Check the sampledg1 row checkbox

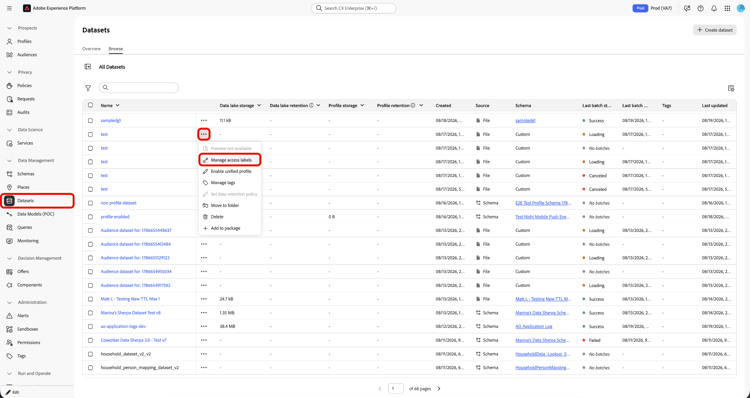[90, 121]
